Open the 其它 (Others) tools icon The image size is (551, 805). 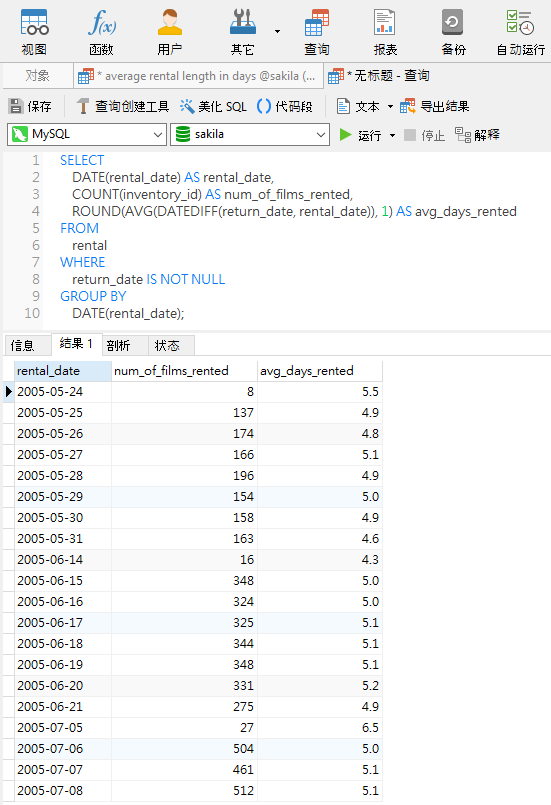click(x=242, y=32)
